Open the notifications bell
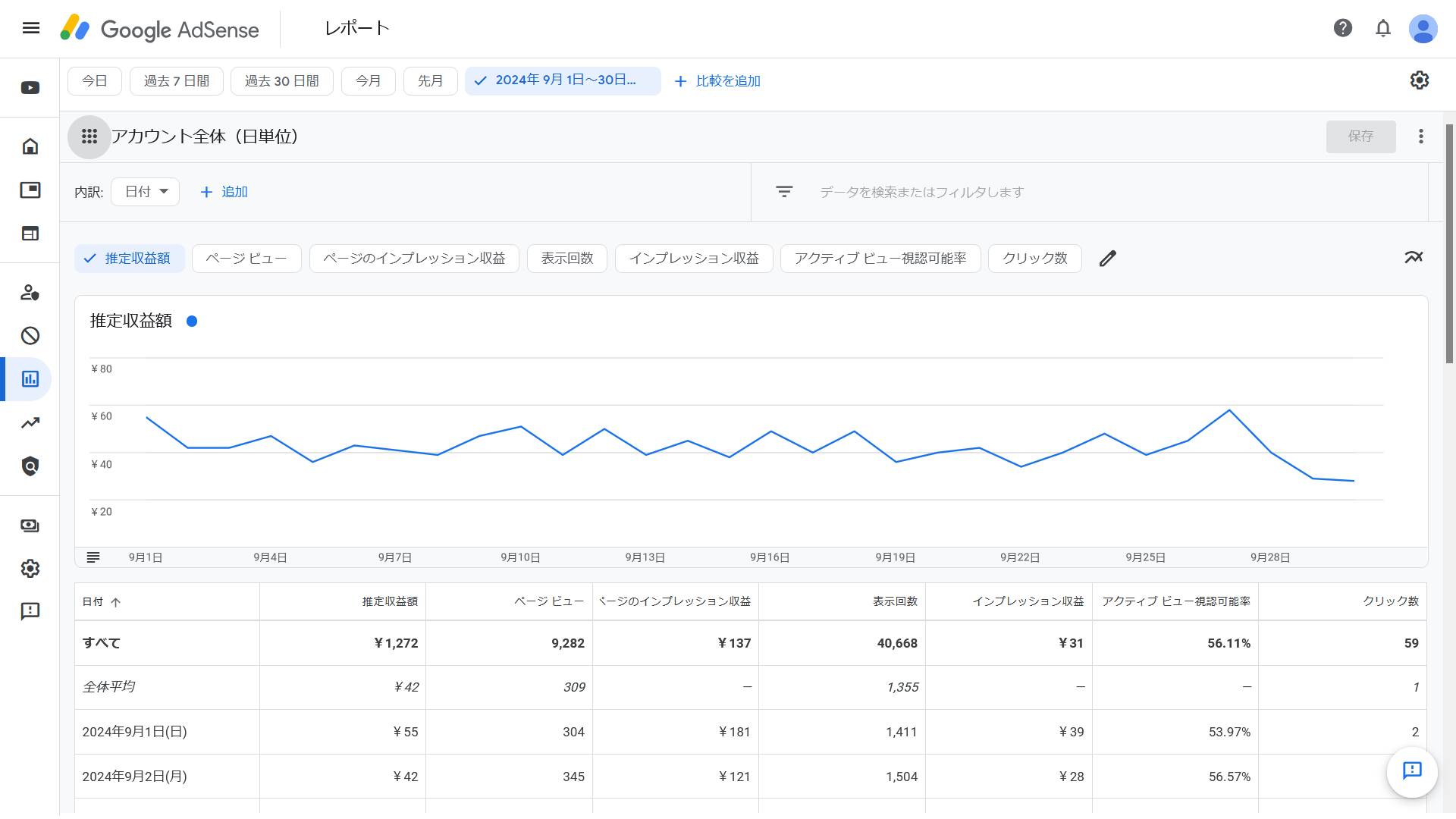This screenshot has height=819, width=1456. (1383, 28)
